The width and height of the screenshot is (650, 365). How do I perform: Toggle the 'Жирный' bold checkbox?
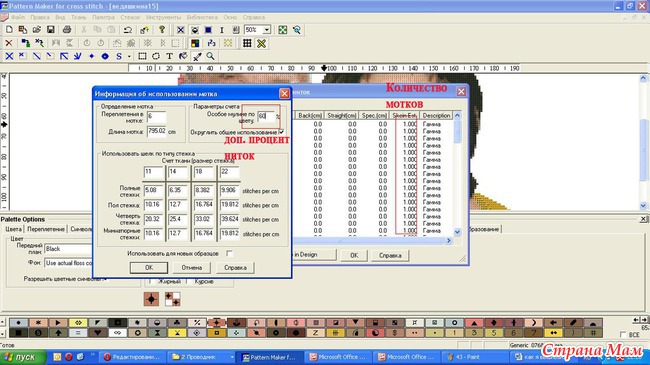pos(151,281)
